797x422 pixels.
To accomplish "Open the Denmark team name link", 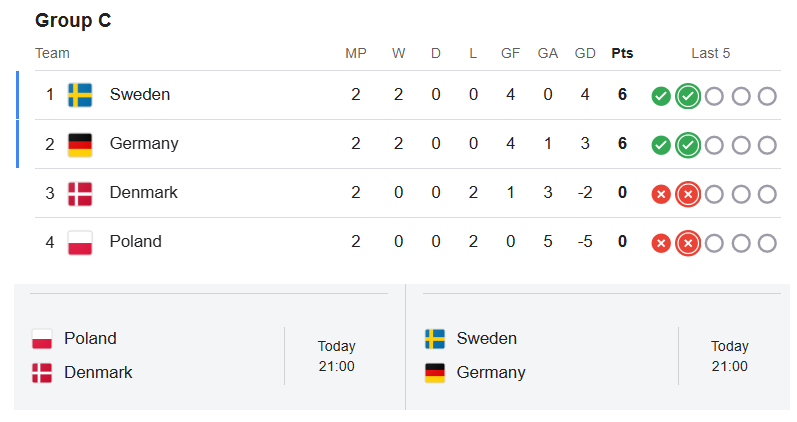I will tap(143, 192).
